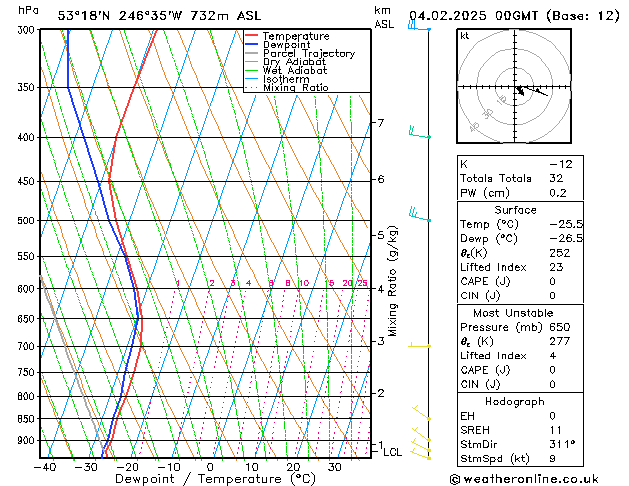Click the PW (cm) value 0.2
The image size is (629, 486).
(558, 193)
